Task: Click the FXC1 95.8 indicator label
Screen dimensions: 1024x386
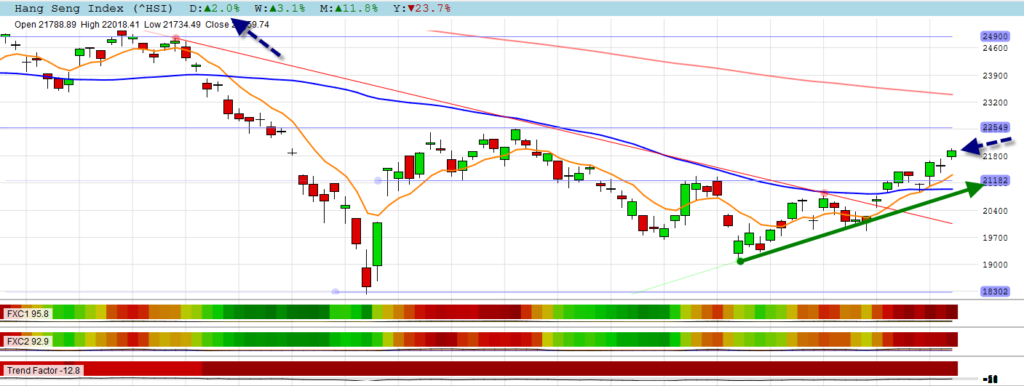Action: point(27,314)
